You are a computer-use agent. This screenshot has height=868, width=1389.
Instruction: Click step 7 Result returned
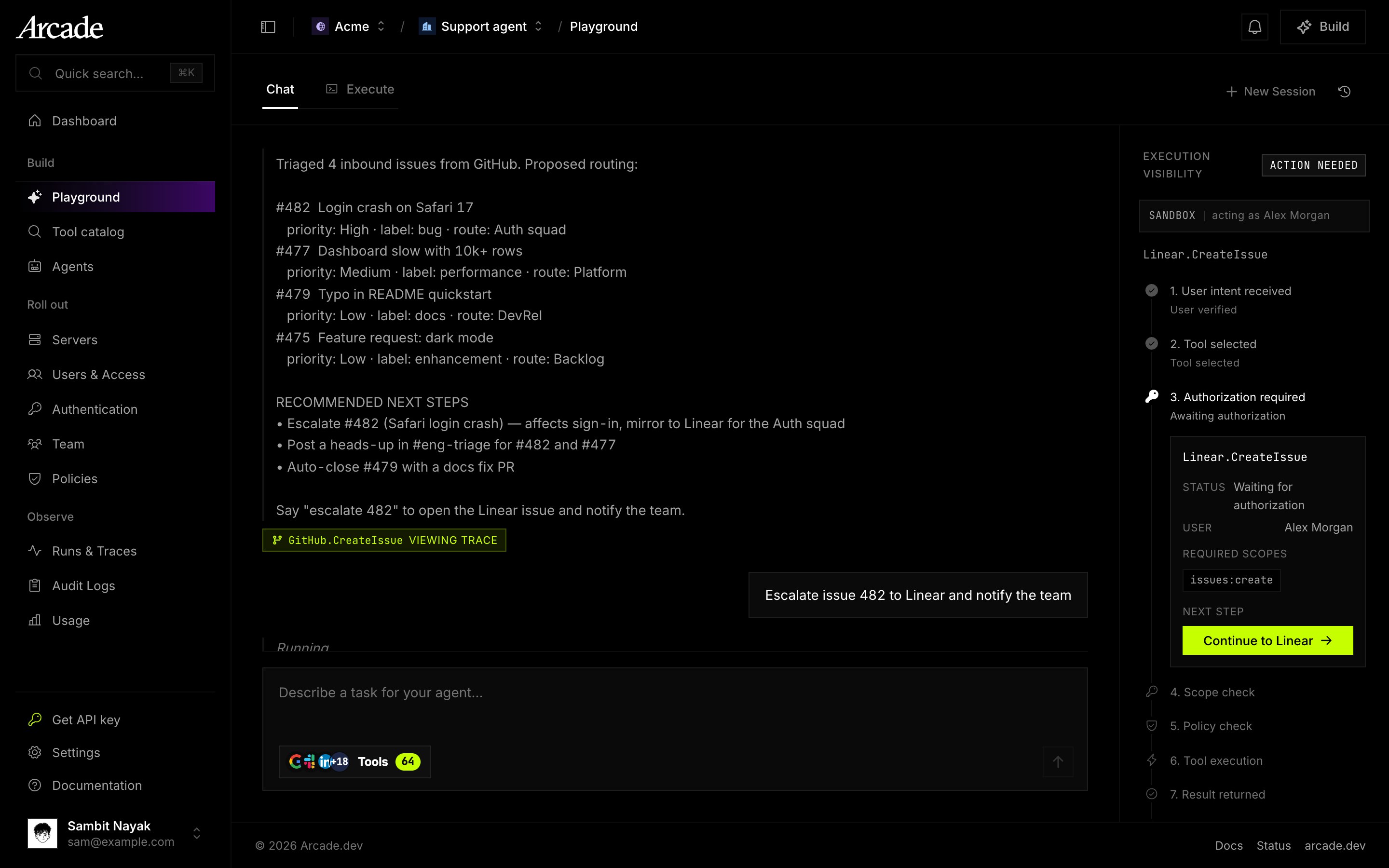tap(1217, 795)
